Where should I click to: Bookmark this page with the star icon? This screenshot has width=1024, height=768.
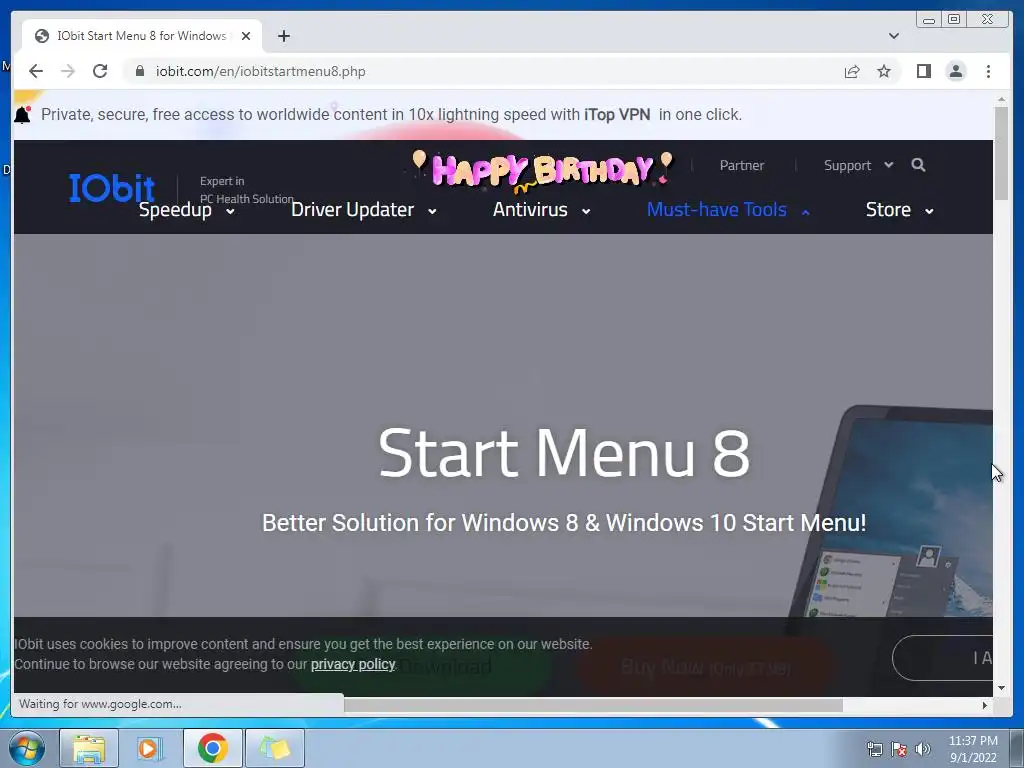[884, 71]
